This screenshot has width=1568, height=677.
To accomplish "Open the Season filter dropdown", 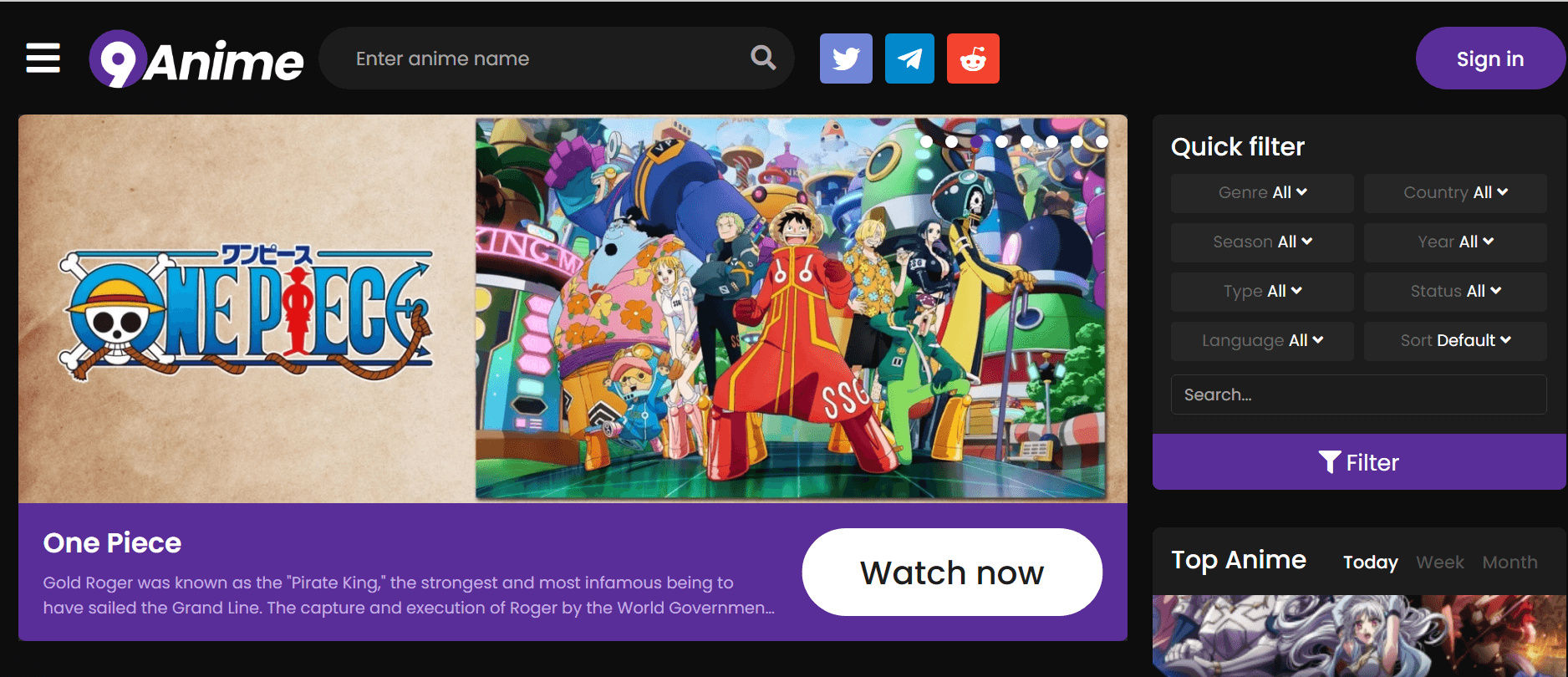I will (x=1262, y=242).
